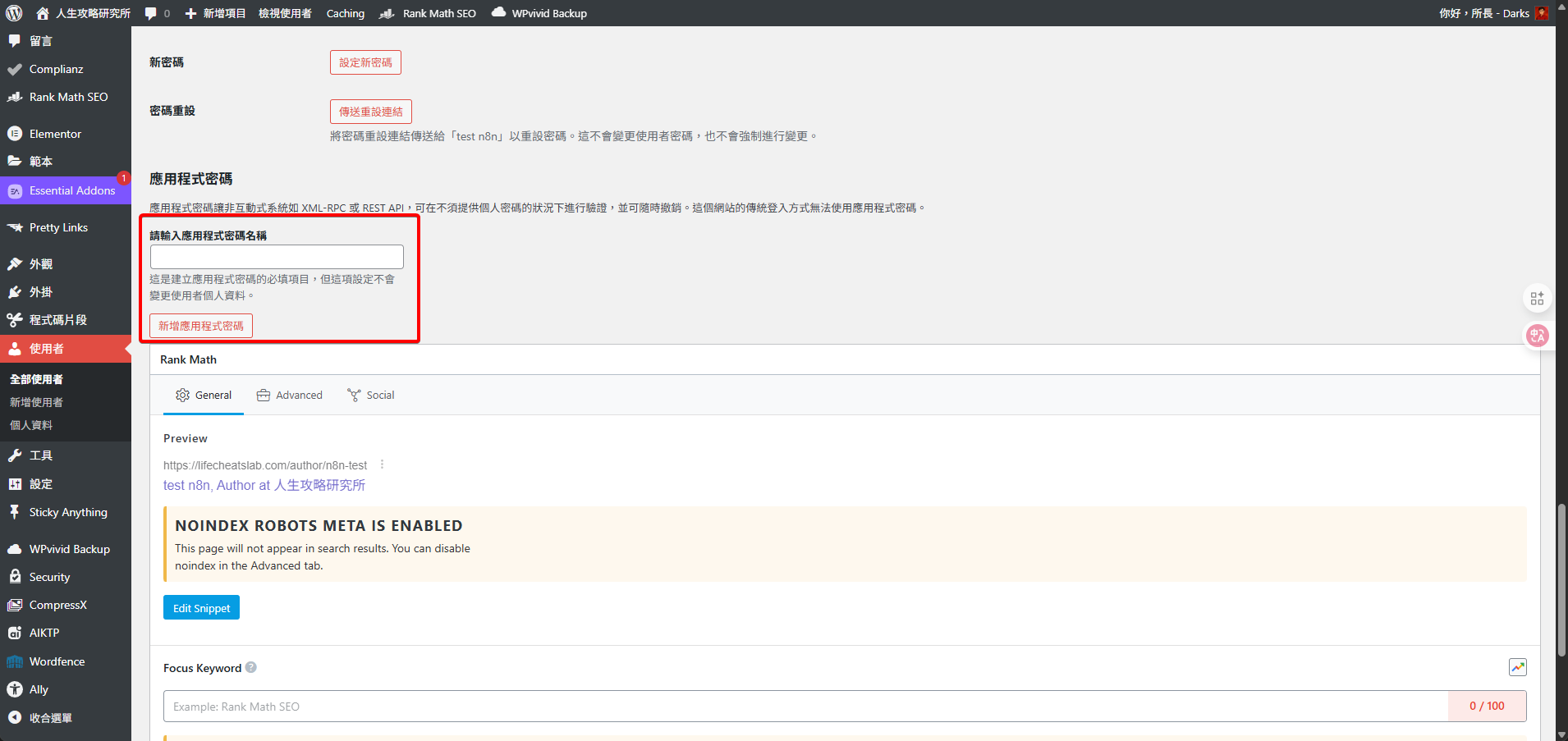Click the Focus Keyword input field

(x=805, y=707)
